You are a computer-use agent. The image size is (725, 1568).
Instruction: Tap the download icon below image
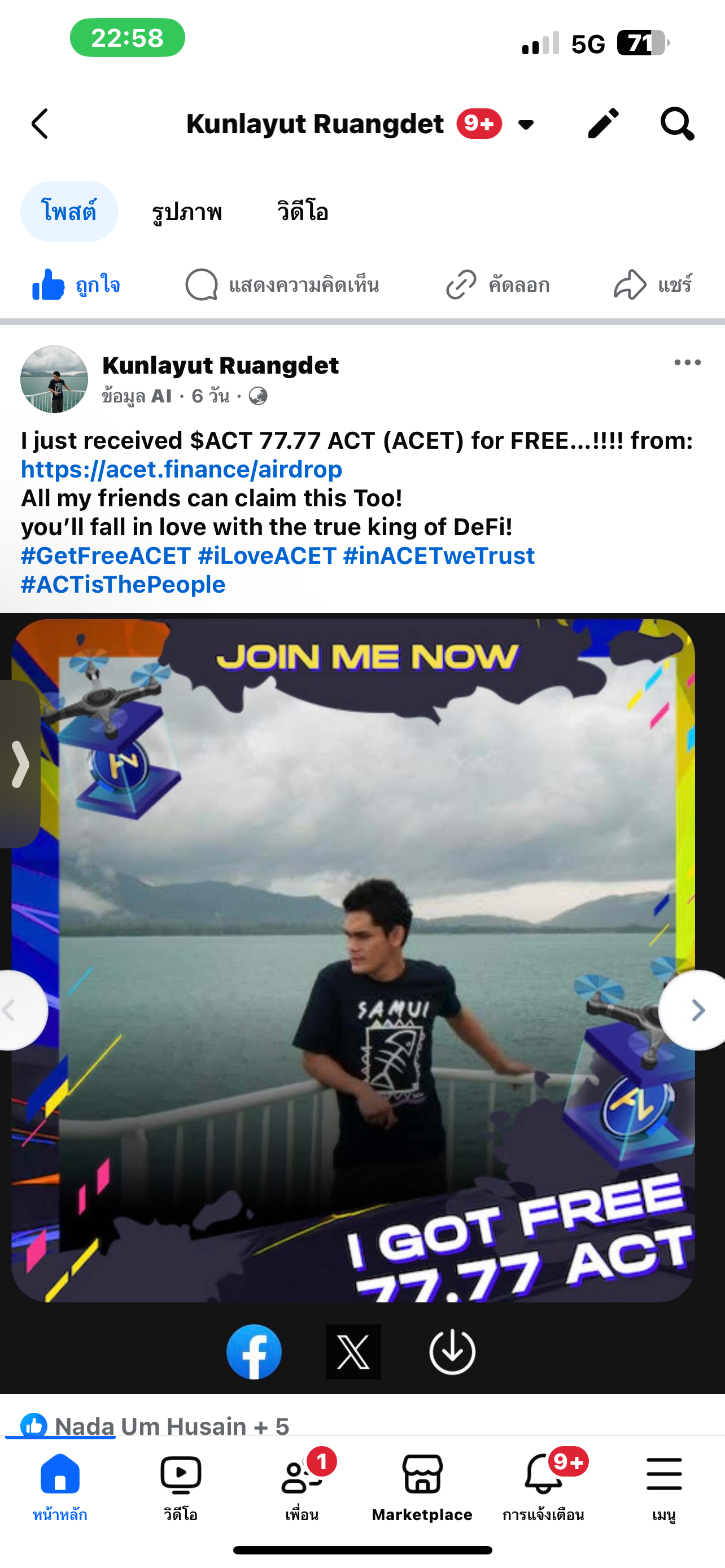[452, 1351]
